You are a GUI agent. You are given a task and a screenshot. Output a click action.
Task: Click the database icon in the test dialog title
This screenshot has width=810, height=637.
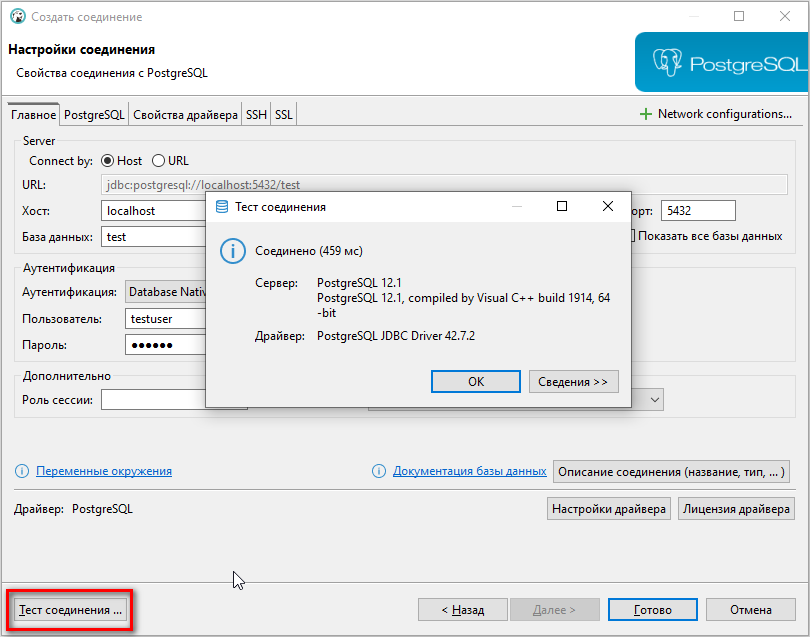222,207
